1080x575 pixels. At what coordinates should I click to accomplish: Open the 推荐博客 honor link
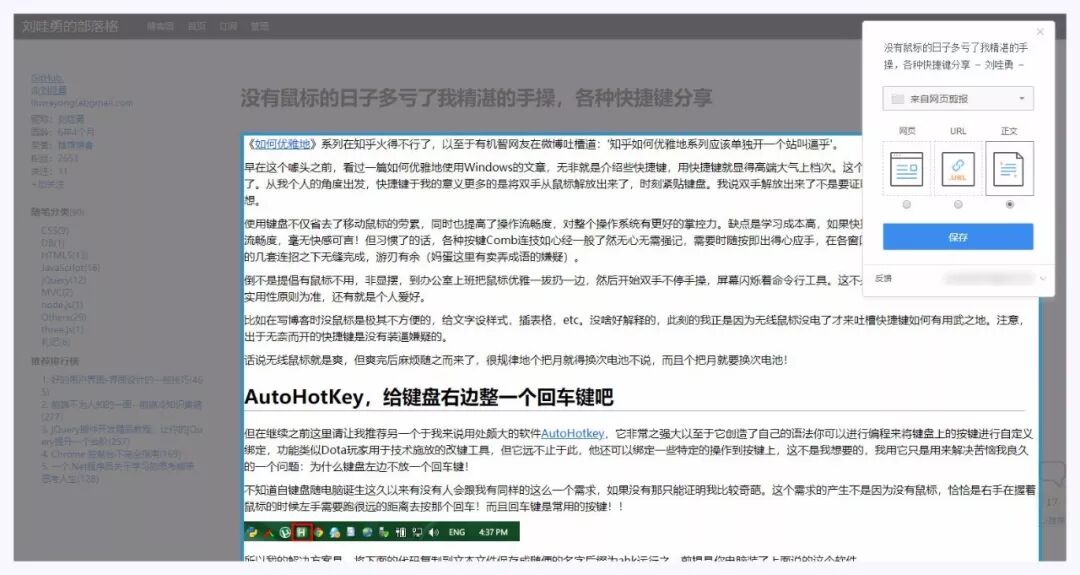pyautogui.click(x=75, y=145)
